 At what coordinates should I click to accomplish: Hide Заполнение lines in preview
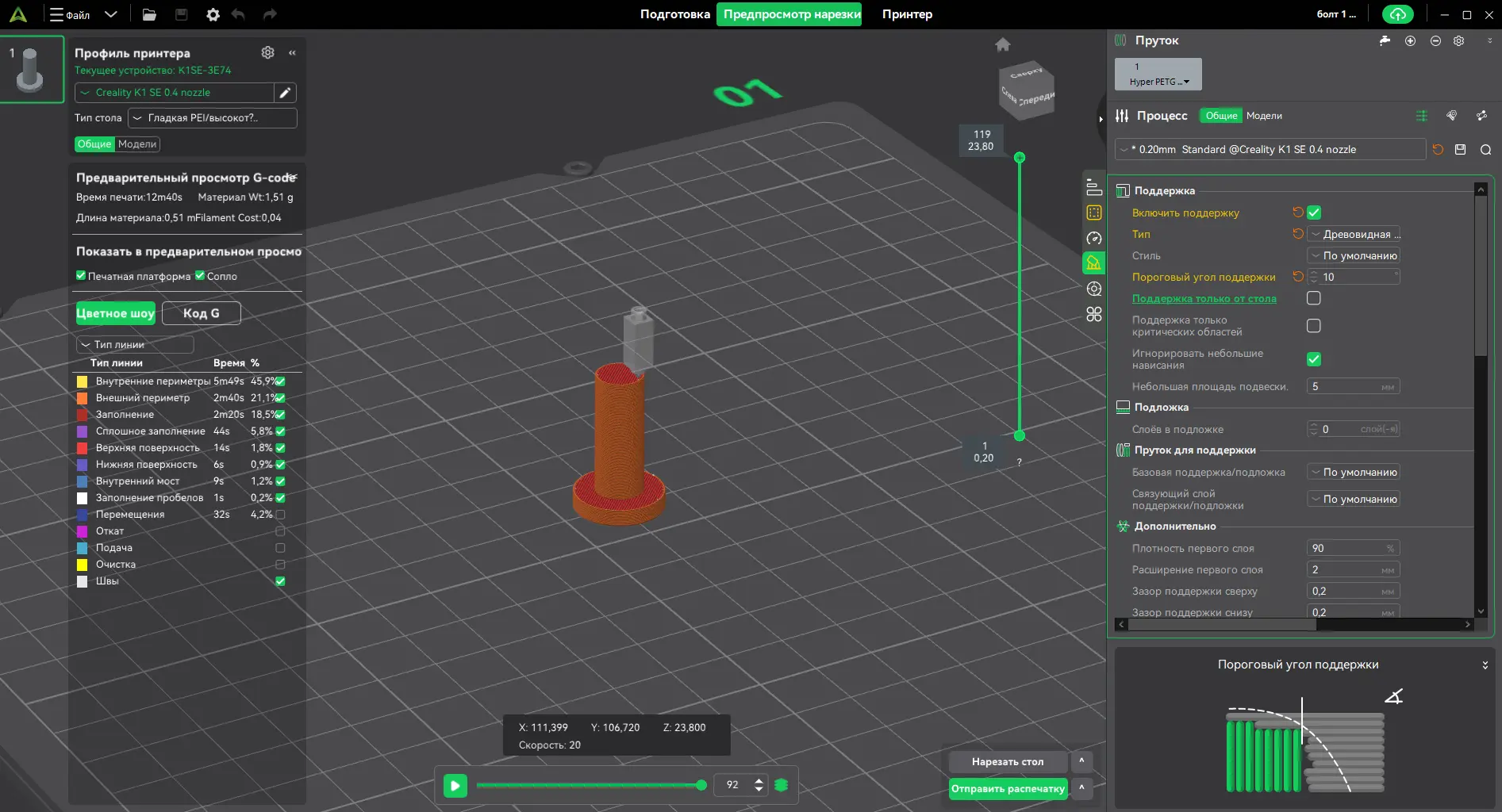tap(280, 415)
